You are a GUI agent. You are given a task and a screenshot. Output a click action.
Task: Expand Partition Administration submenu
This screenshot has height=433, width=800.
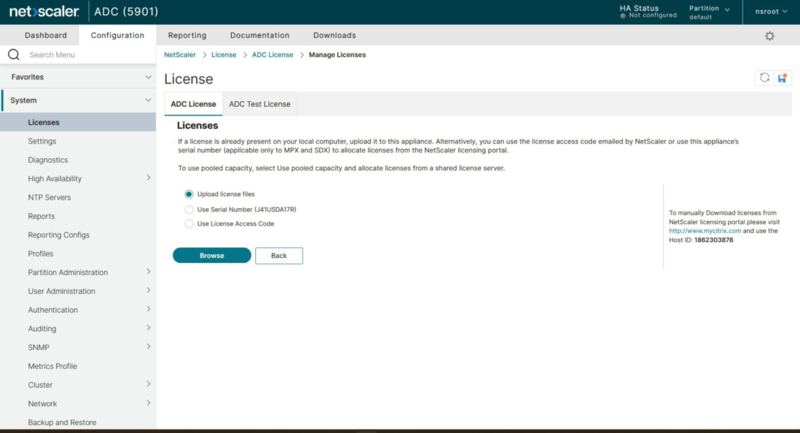(x=148, y=272)
